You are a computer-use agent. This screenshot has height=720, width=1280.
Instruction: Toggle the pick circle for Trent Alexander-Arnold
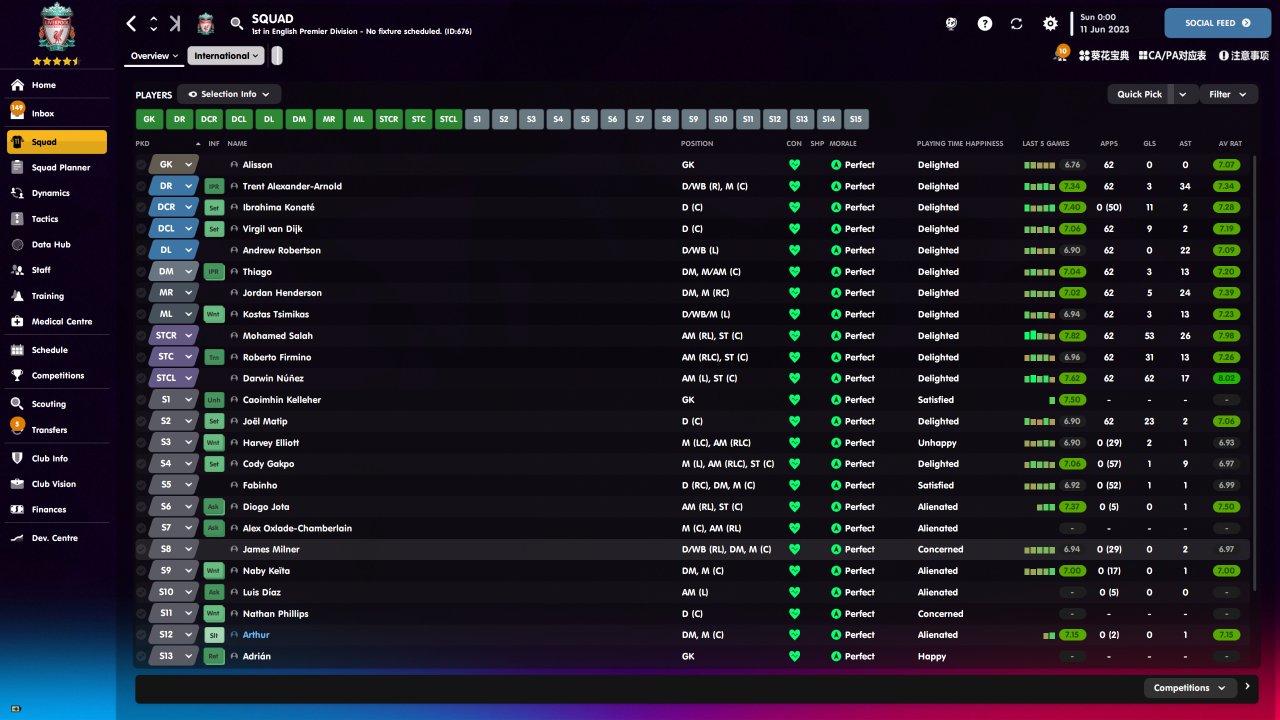(141, 186)
